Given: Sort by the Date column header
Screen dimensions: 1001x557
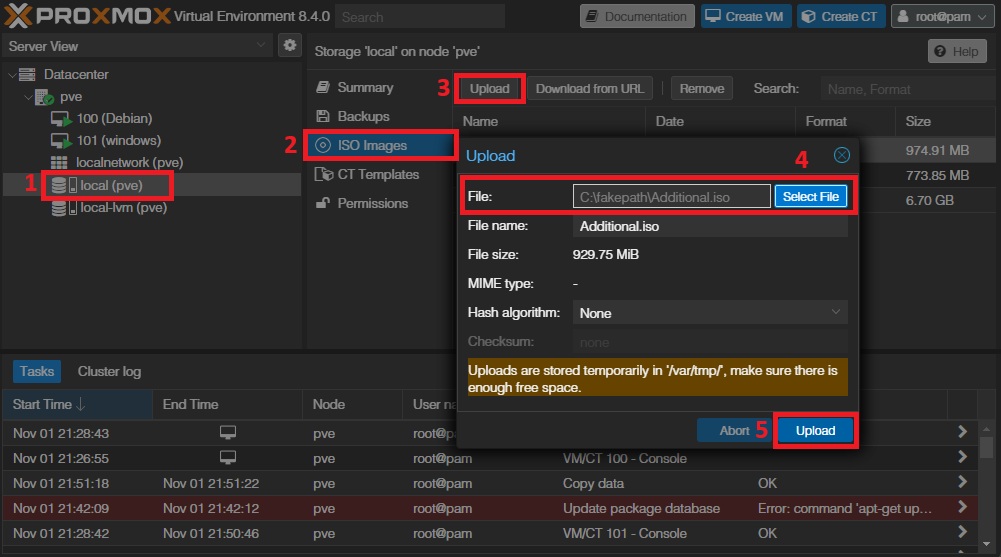Looking at the screenshot, I should pos(721,121).
